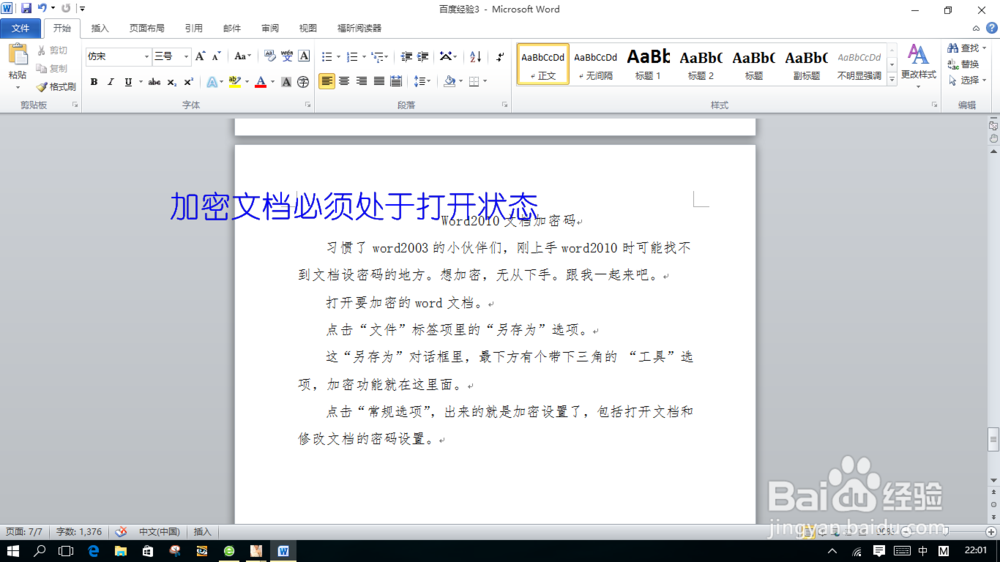Viewport: 1000px width, 562px height.
Task: Open Word Help question mark icon
Action: coord(992,28)
